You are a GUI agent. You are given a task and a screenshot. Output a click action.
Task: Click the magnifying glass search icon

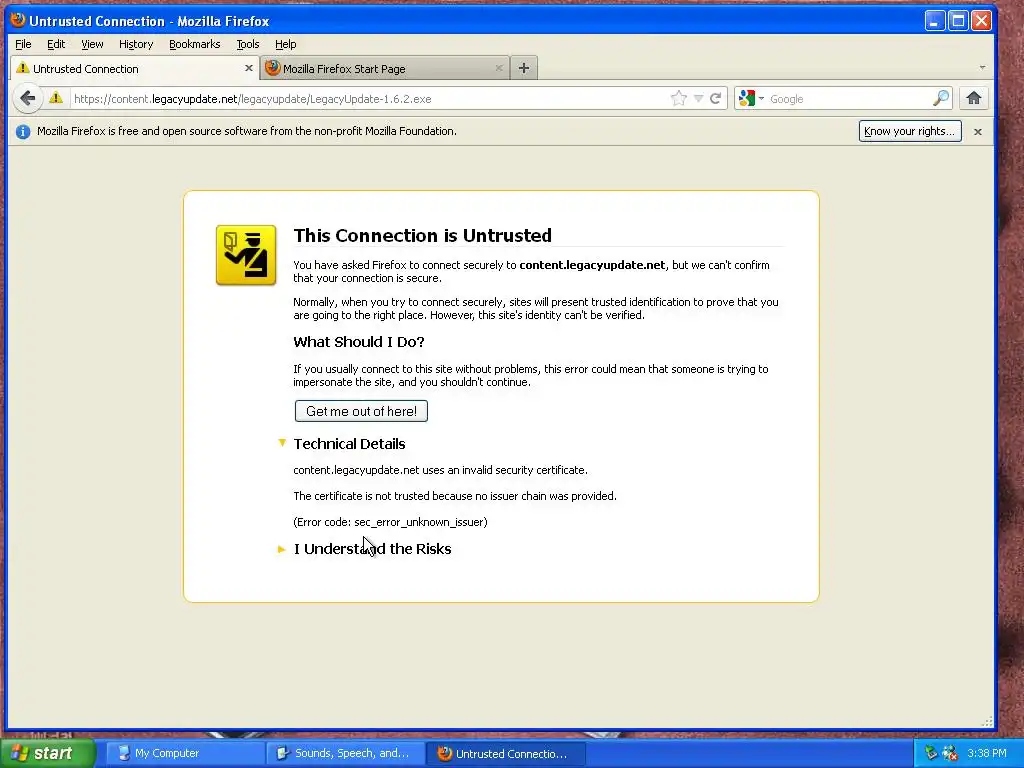click(940, 99)
